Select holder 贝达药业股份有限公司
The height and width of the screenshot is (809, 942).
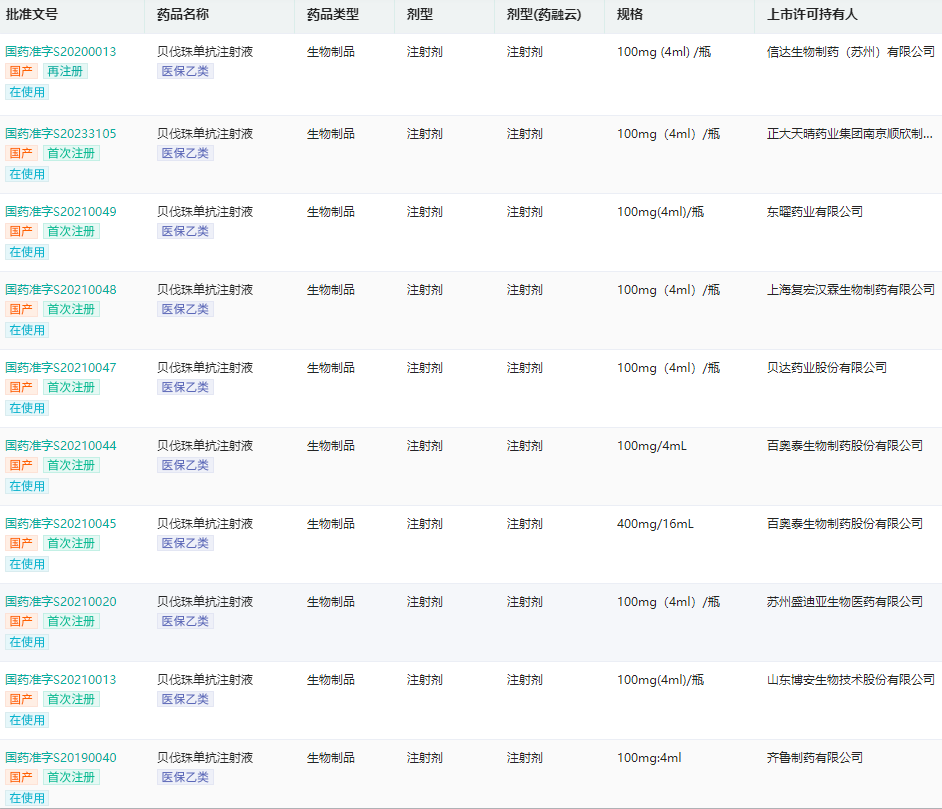point(827,368)
